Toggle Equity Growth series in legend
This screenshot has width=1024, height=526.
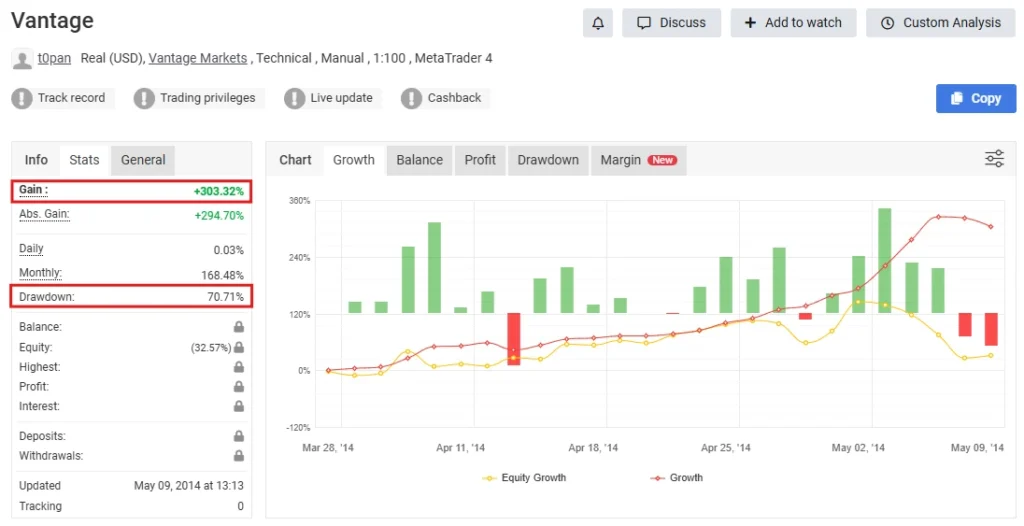tap(524, 478)
